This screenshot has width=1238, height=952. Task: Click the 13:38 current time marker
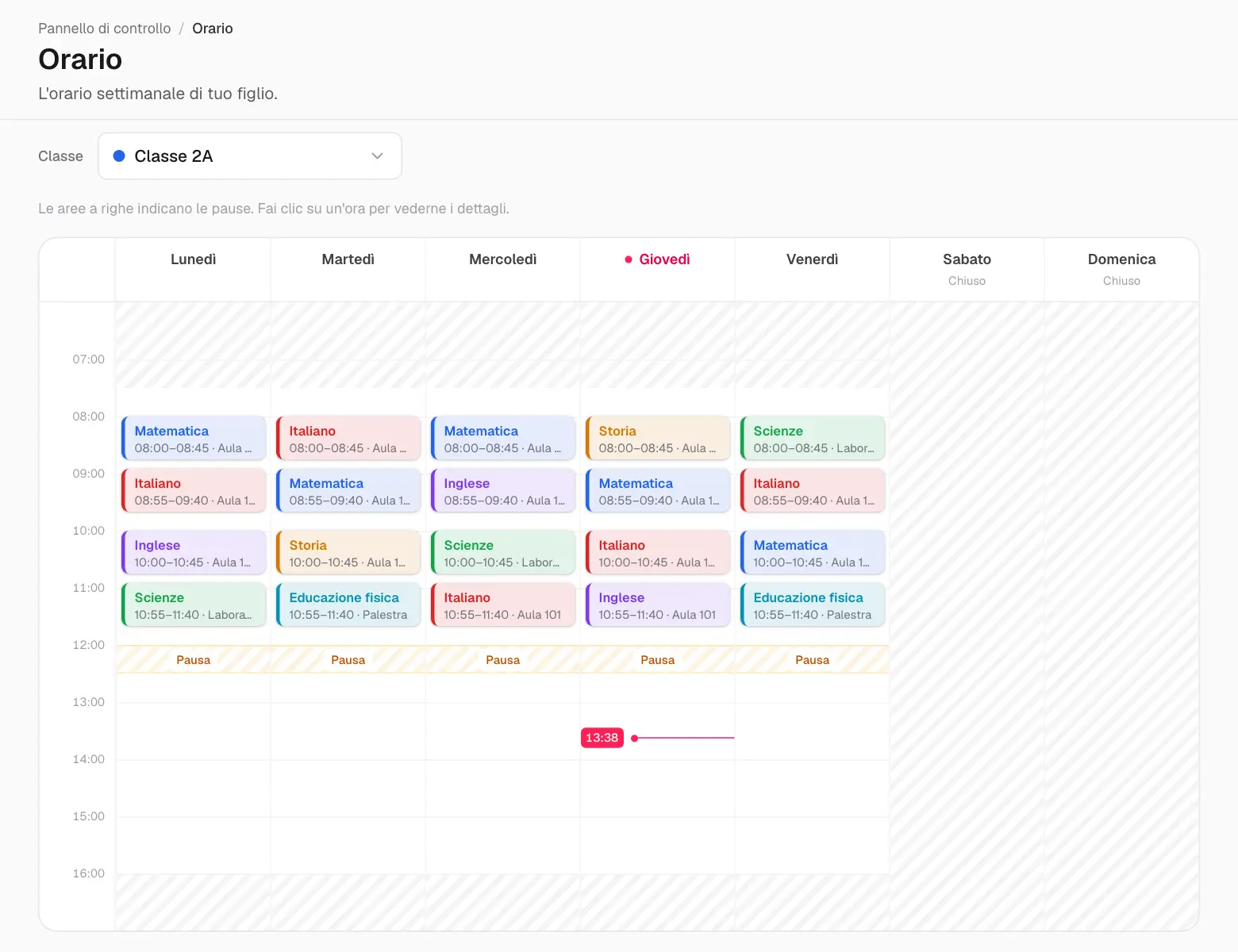coord(602,738)
